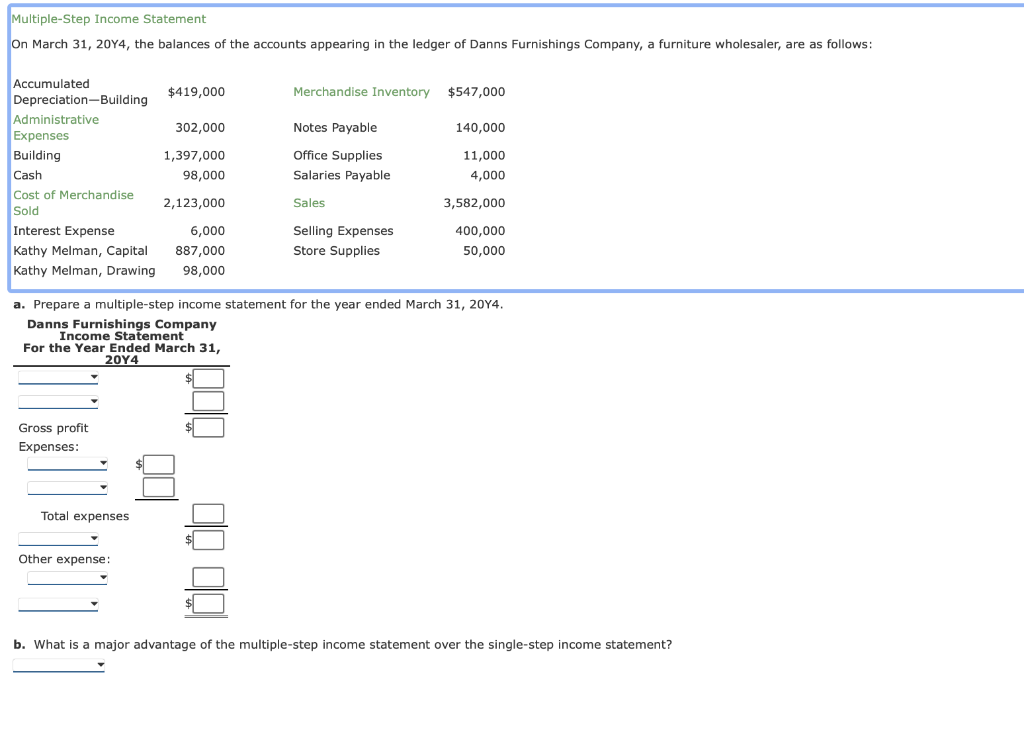Click the Merchandise Inventory link
1024x740 pixels.
pos(361,92)
